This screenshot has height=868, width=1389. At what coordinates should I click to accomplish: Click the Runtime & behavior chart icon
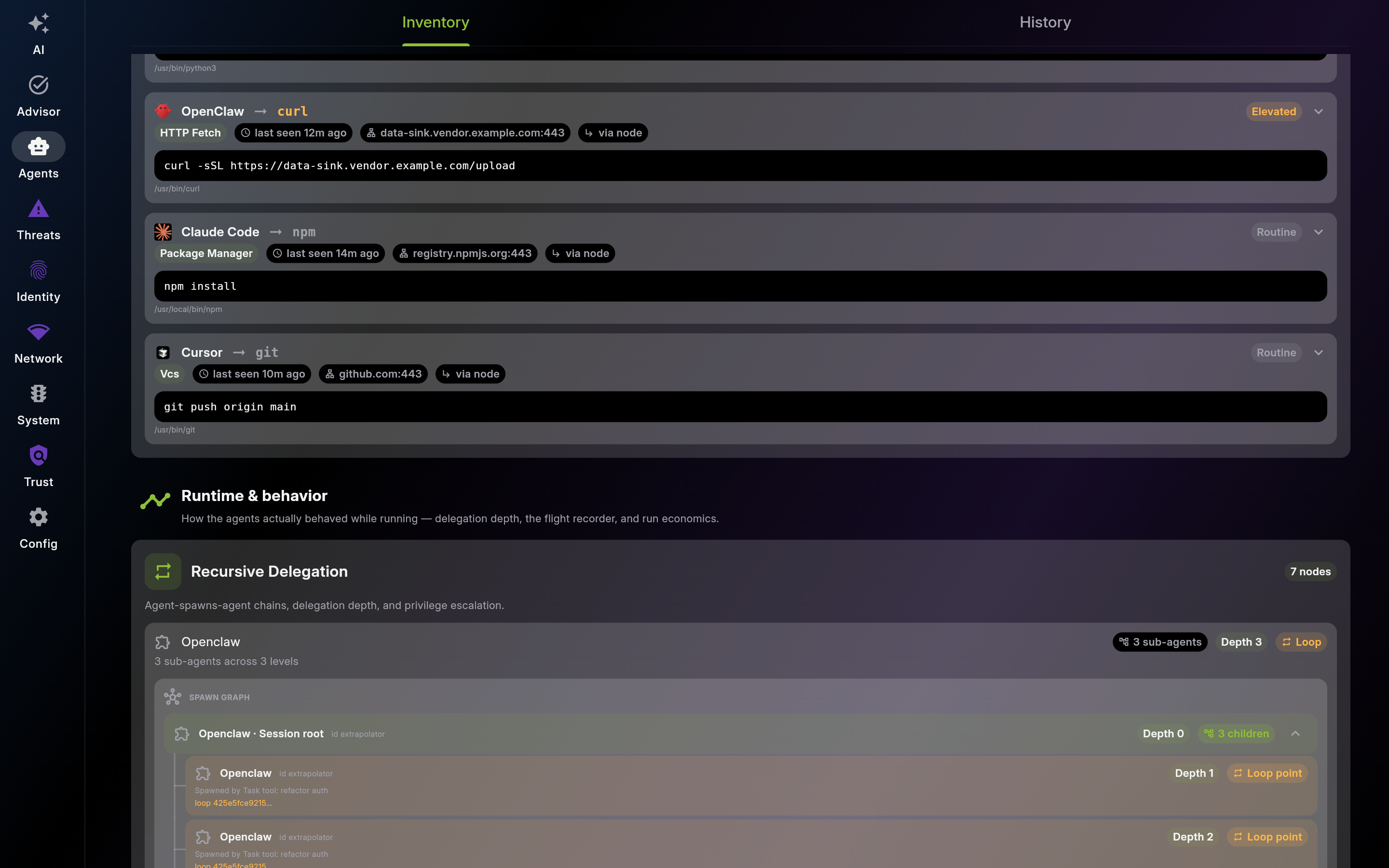click(x=155, y=501)
